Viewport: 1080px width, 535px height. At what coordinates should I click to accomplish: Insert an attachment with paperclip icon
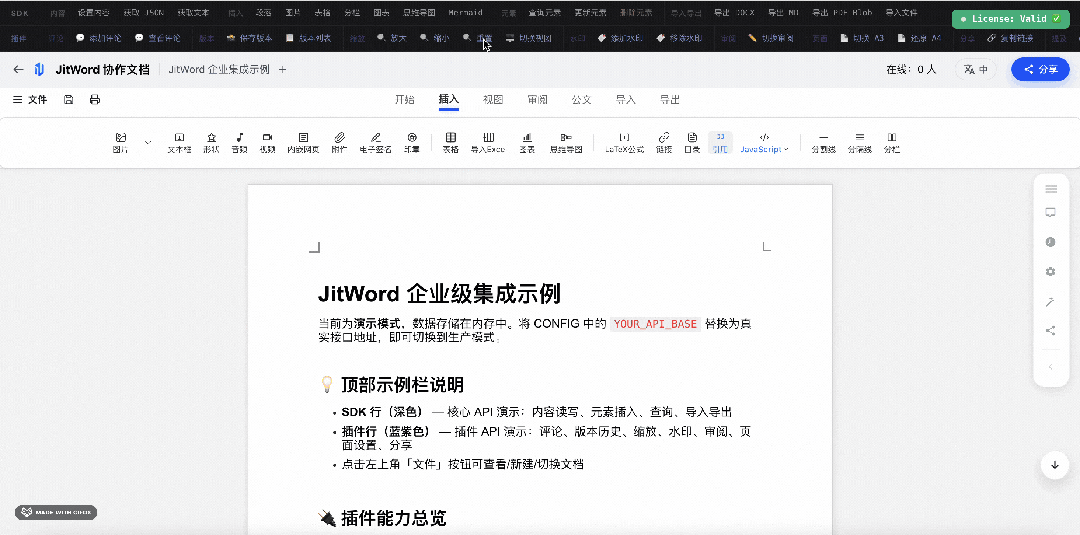coord(339,143)
